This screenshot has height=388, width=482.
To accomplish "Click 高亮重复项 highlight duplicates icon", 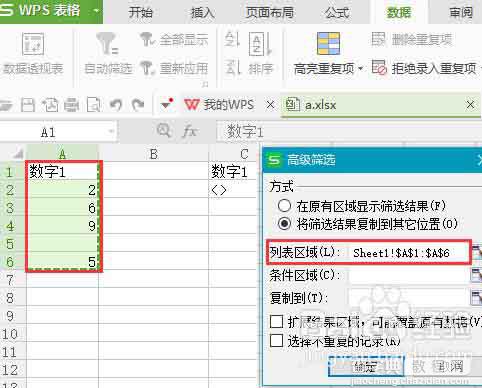I will coord(328,43).
